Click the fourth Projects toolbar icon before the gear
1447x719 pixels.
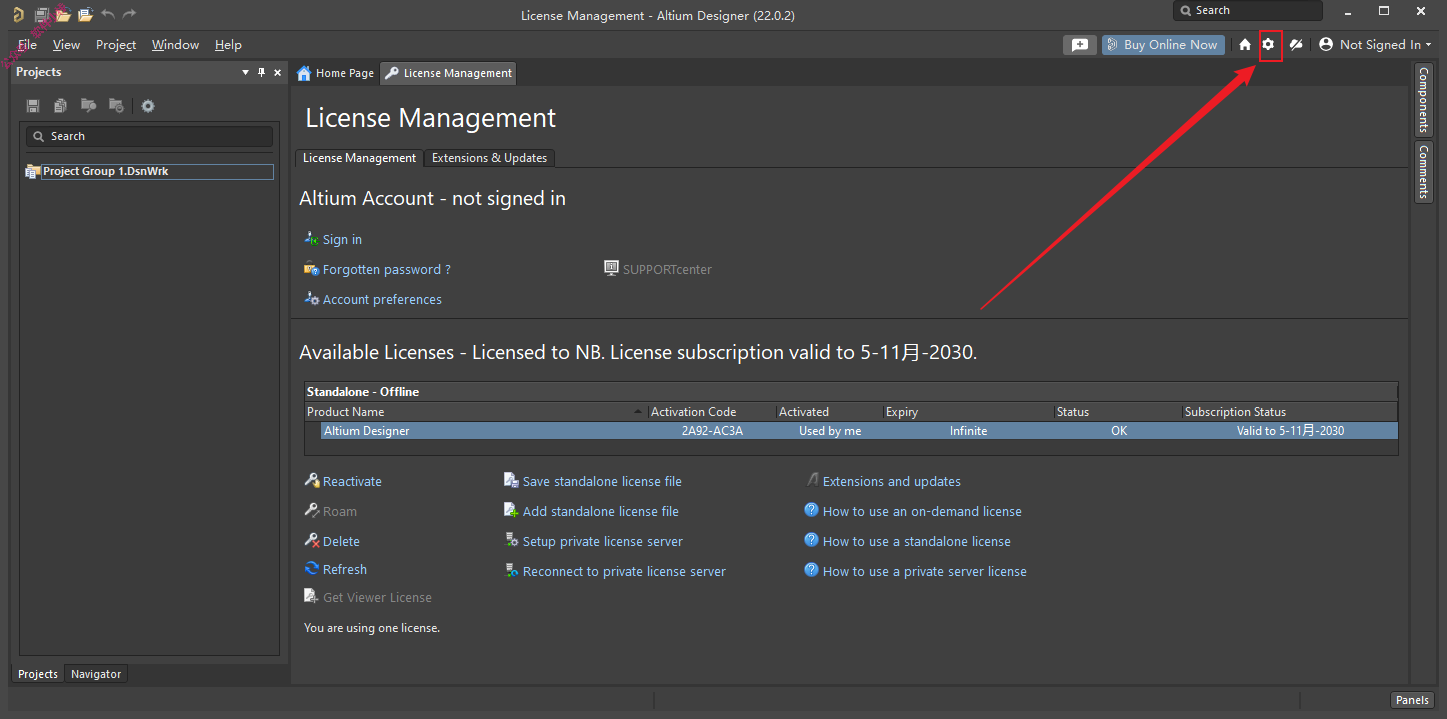pos(116,106)
